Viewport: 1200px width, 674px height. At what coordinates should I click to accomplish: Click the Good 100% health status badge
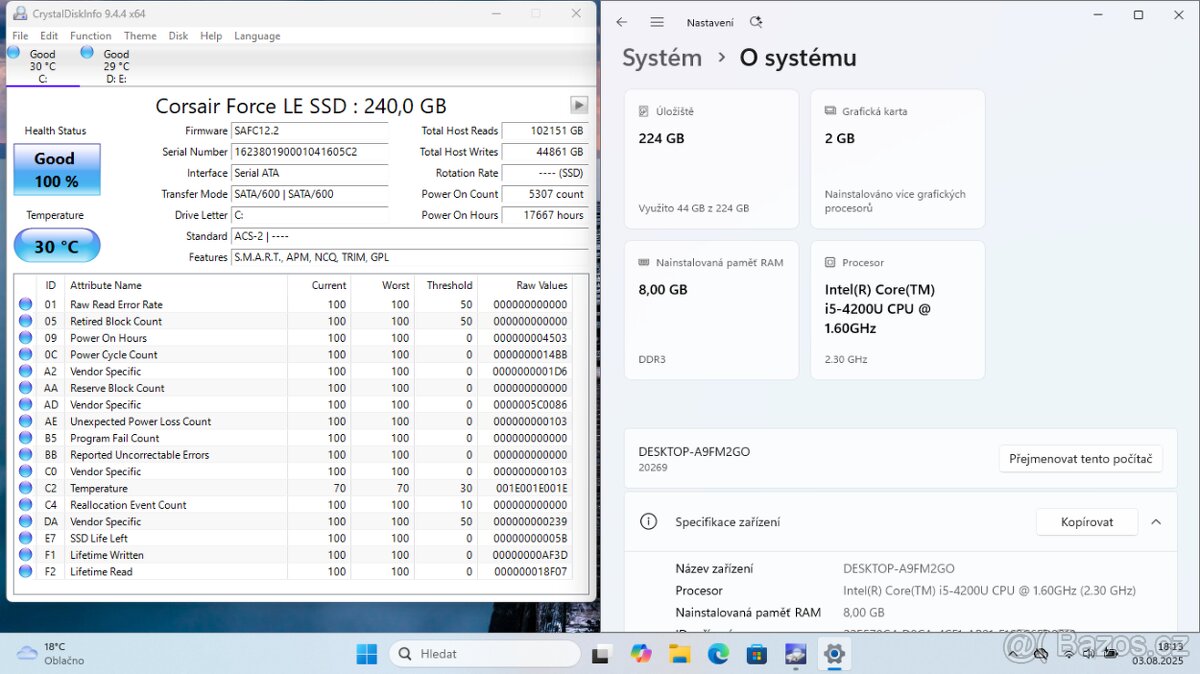pyautogui.click(x=56, y=169)
